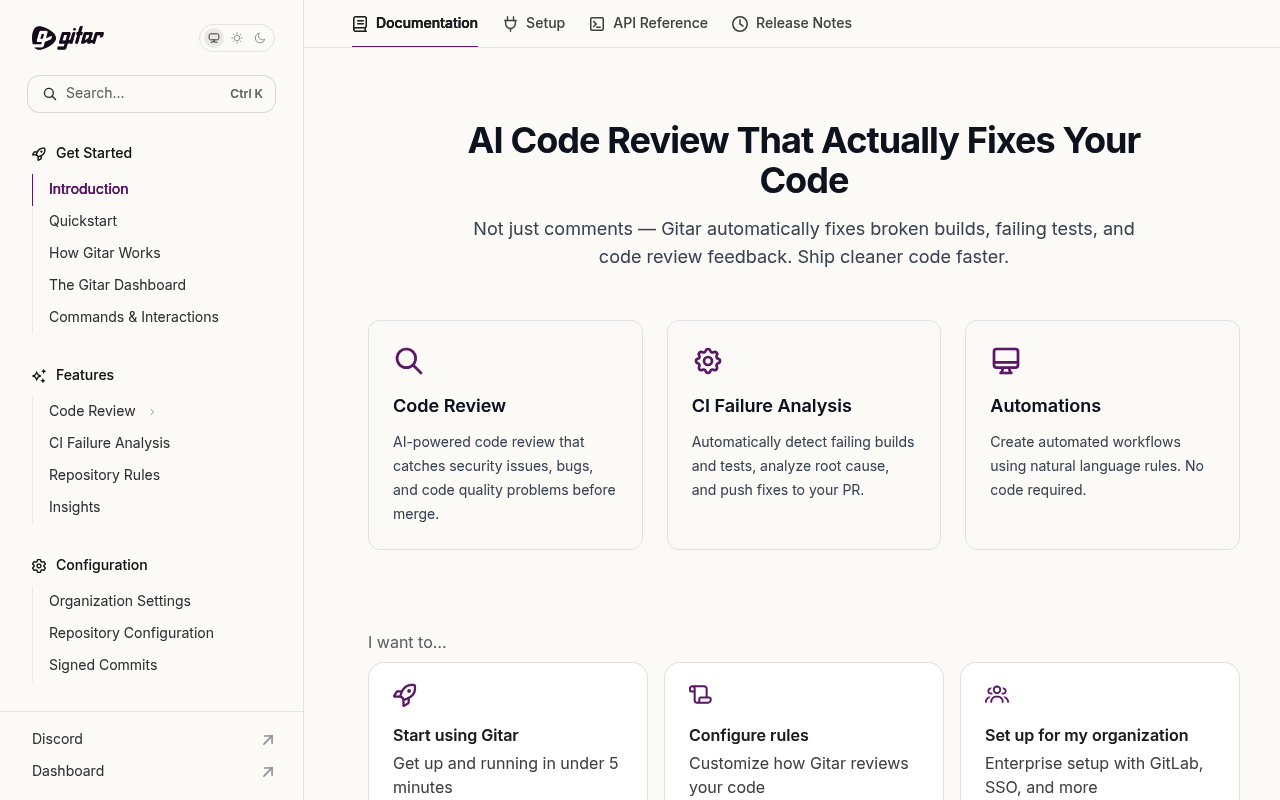Image resolution: width=1280 pixels, height=800 pixels.
Task: Click the gear icon on CI Failure Analysis card
Action: pos(708,361)
